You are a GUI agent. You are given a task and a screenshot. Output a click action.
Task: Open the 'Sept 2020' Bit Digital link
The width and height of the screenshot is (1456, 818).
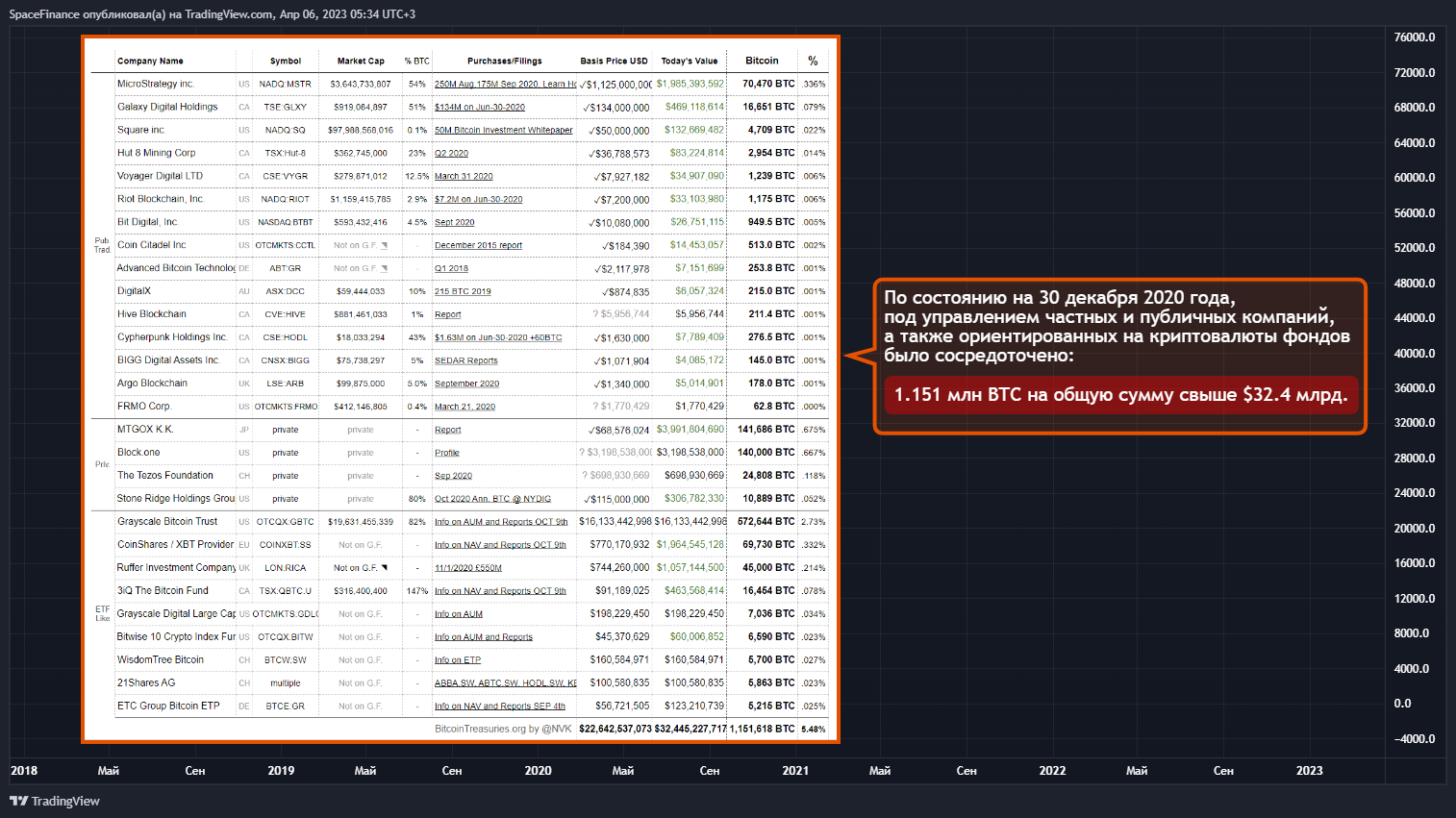[454, 223]
